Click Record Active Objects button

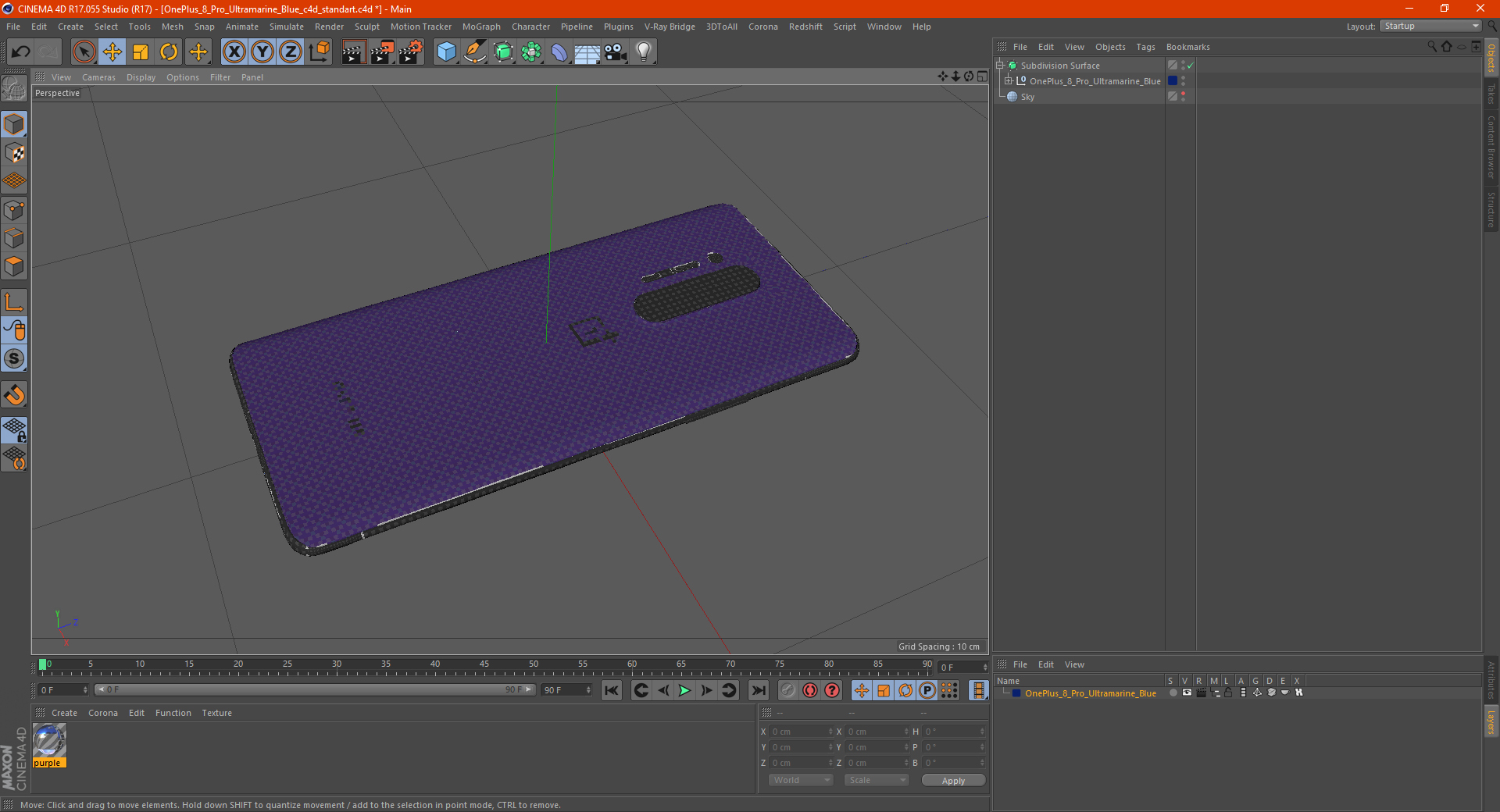[x=788, y=690]
